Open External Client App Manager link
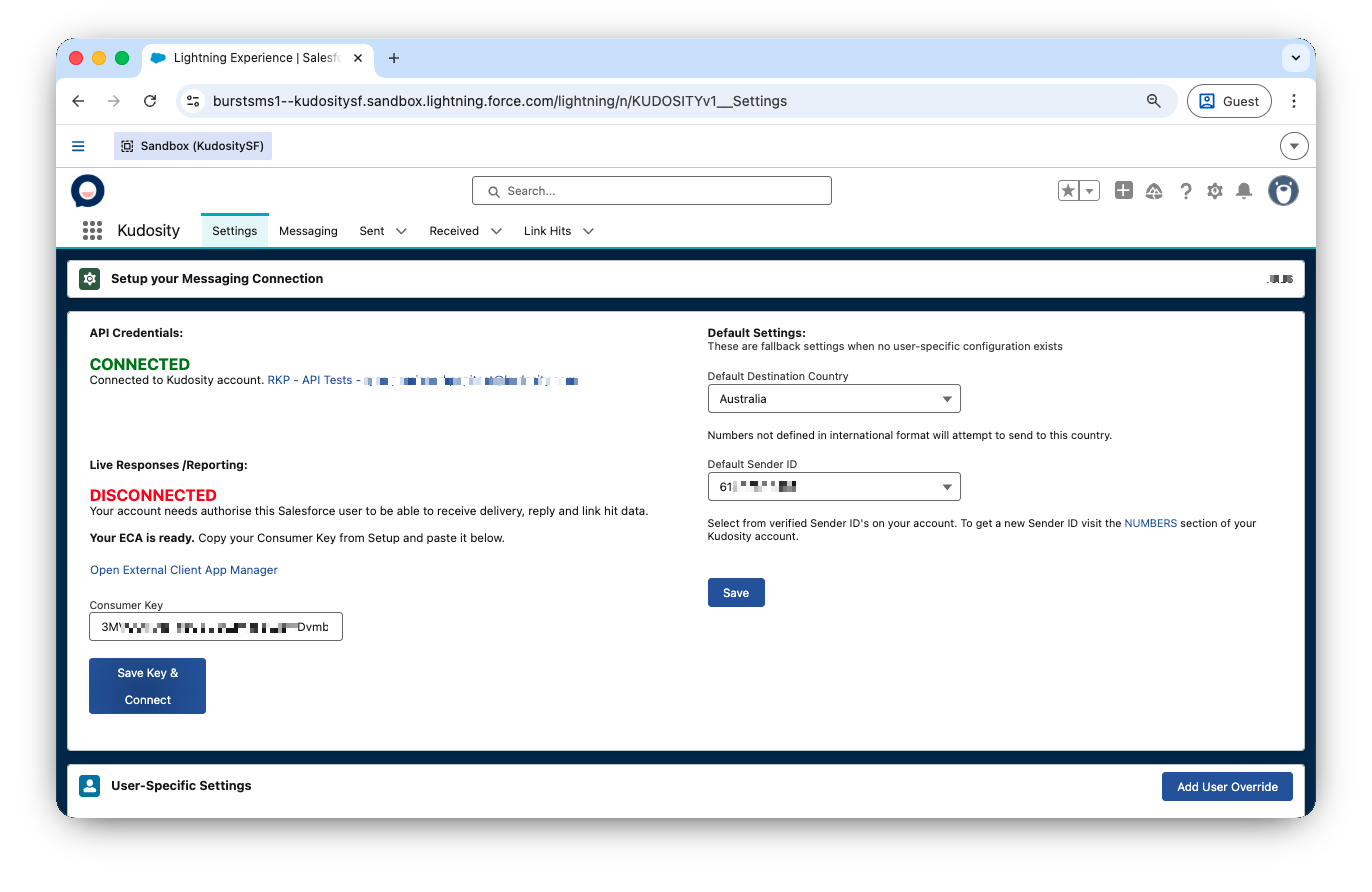The image size is (1372, 892). click(x=184, y=570)
